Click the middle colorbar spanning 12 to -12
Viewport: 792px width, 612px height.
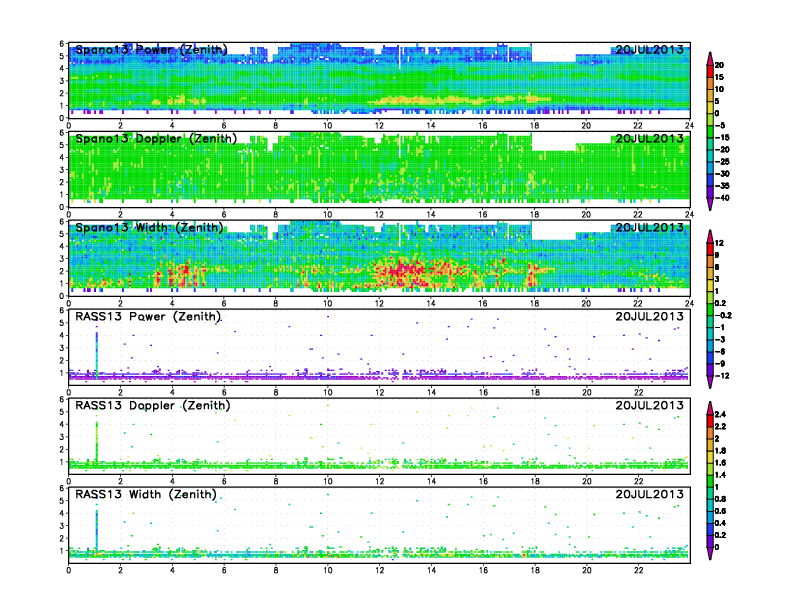coord(710,309)
